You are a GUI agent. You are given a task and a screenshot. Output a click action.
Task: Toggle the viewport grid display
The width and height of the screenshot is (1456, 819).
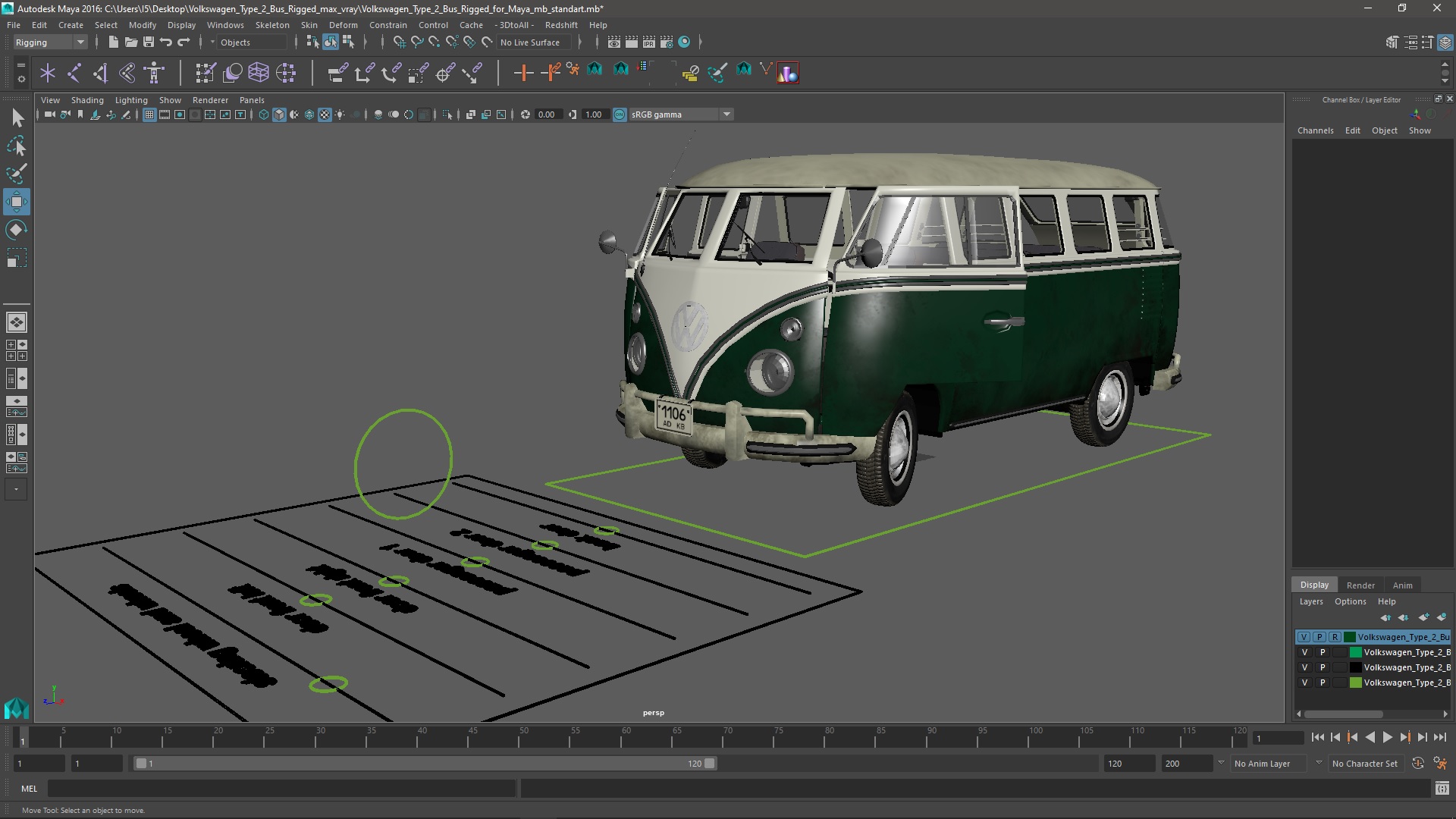[x=149, y=115]
